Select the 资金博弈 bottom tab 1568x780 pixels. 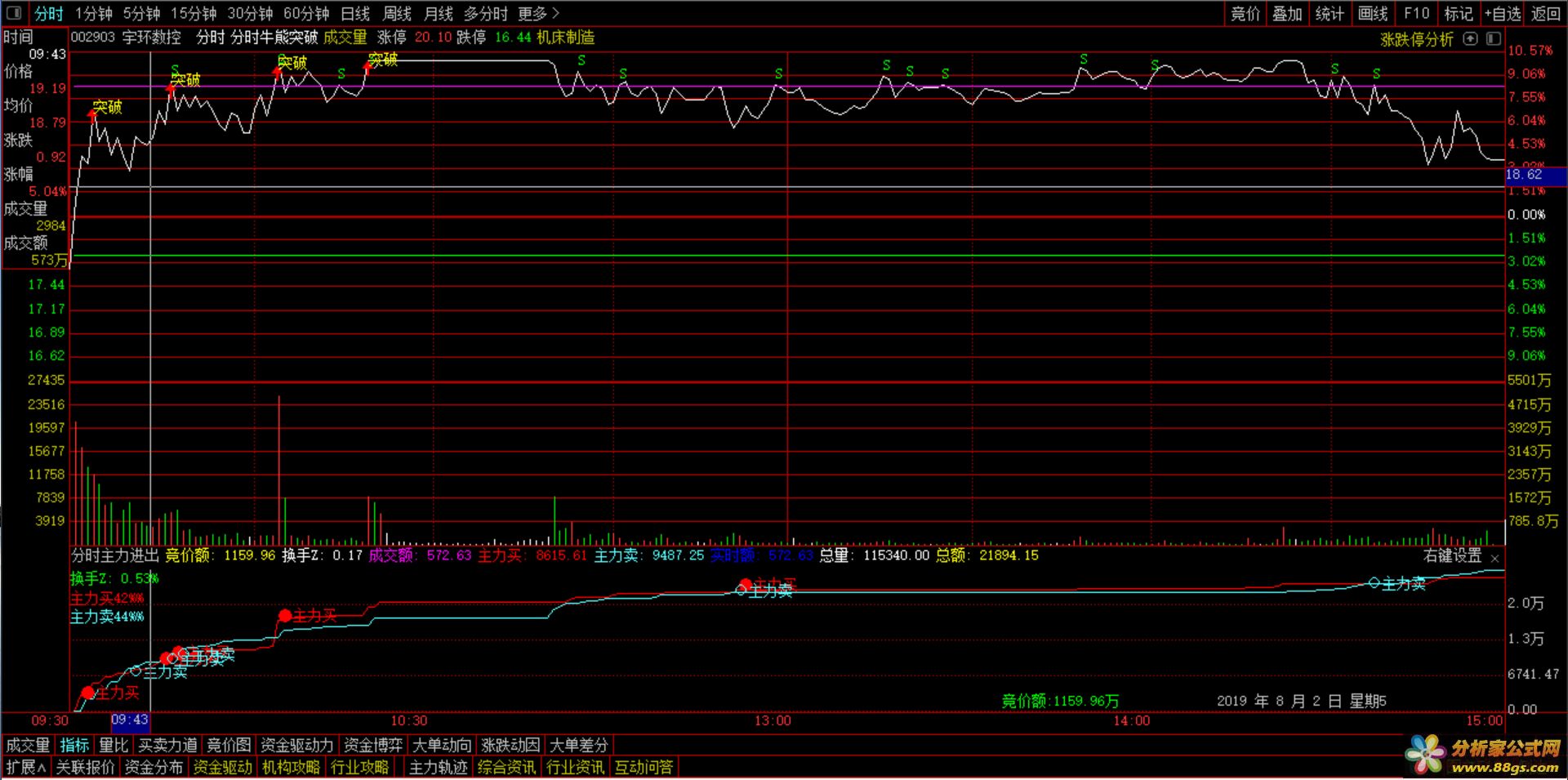[373, 745]
